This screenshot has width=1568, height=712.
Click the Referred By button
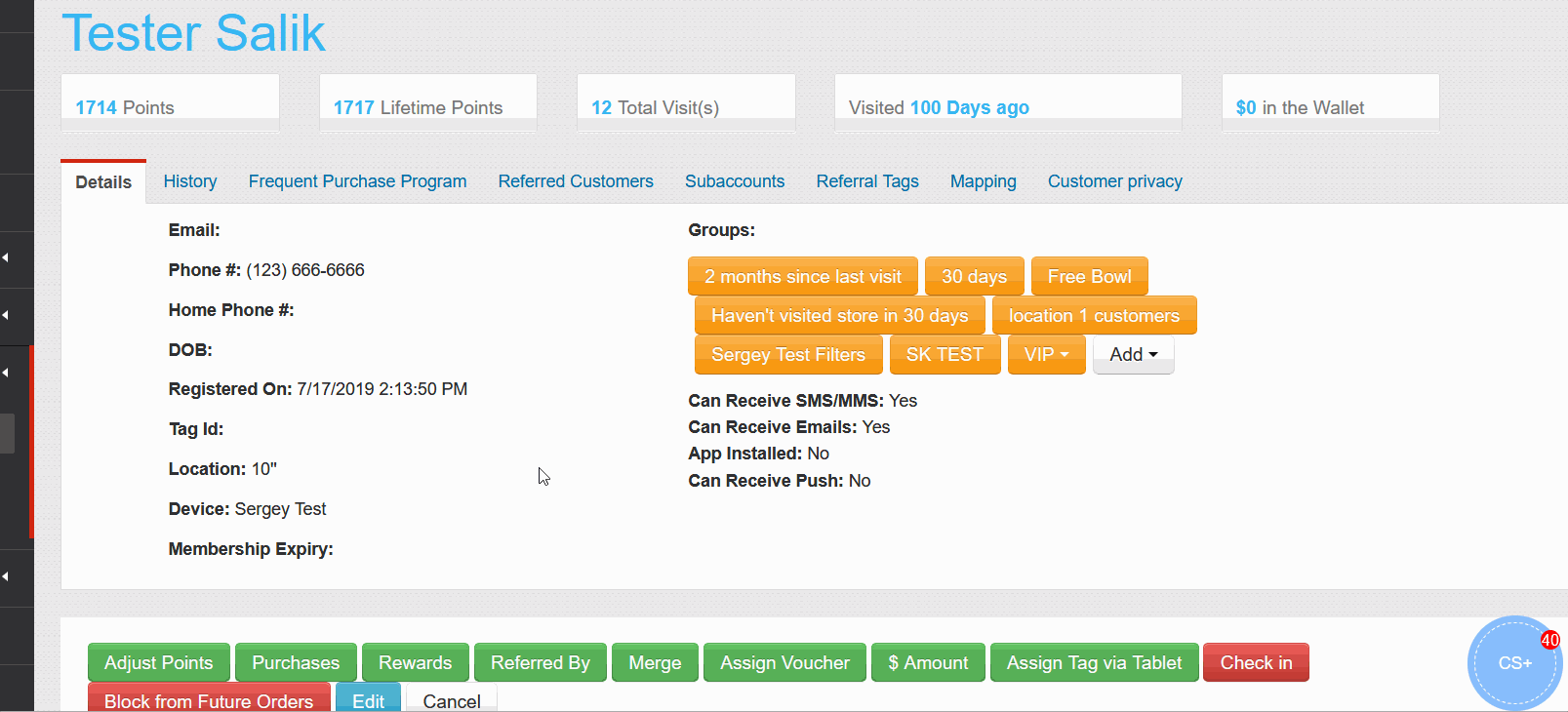pos(541,663)
